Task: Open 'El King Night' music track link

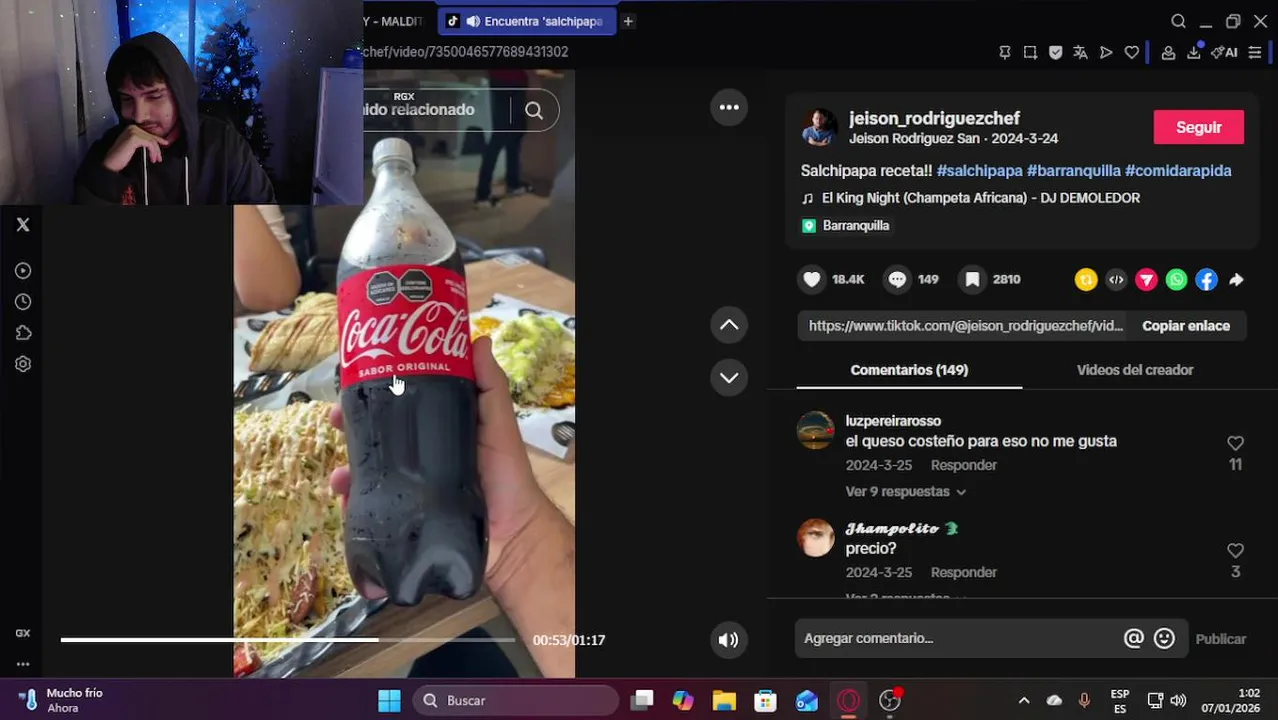Action: (981, 198)
